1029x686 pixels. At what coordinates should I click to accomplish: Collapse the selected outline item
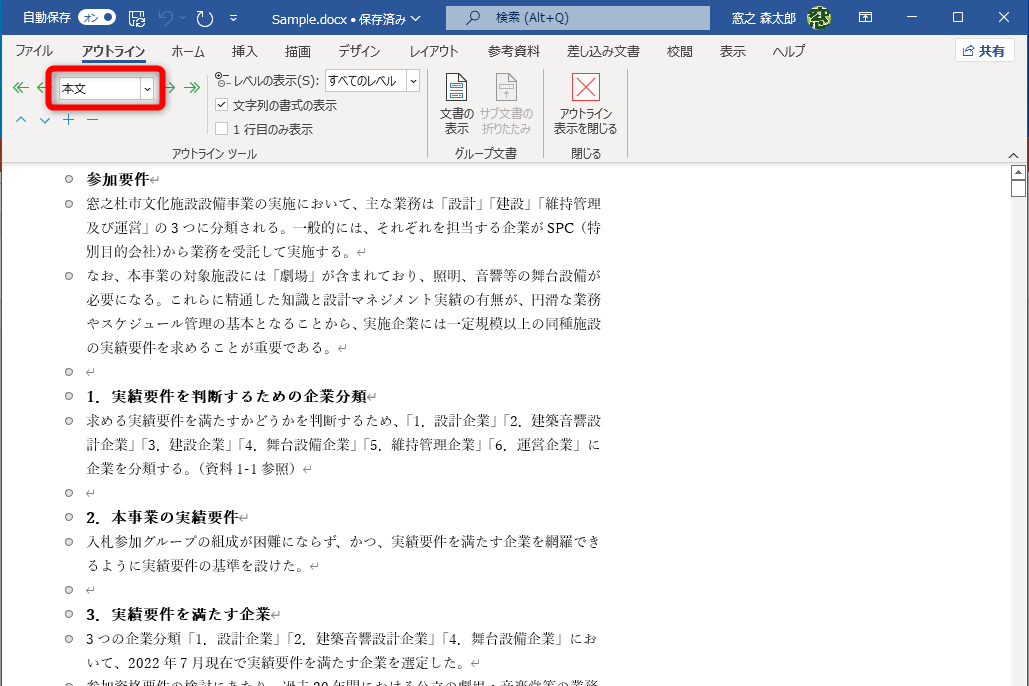point(91,118)
